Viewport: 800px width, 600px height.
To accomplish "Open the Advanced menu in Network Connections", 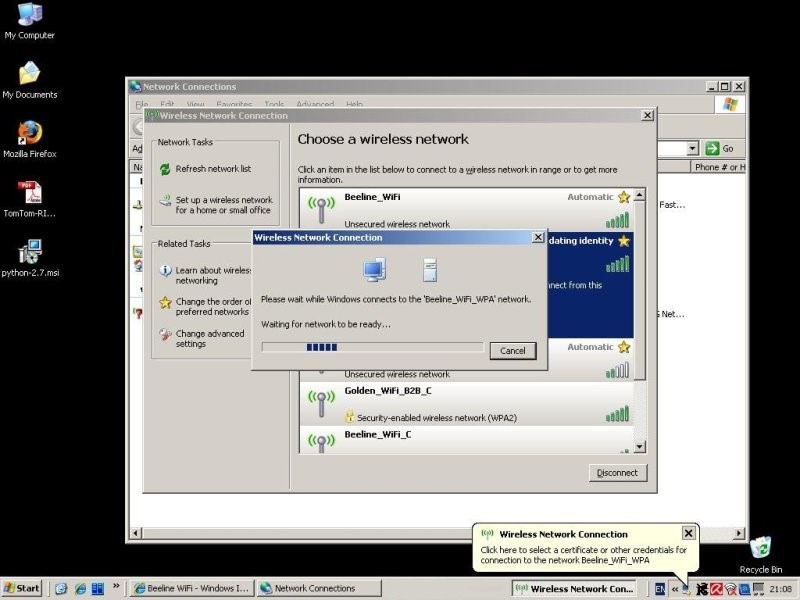I will click(x=315, y=104).
